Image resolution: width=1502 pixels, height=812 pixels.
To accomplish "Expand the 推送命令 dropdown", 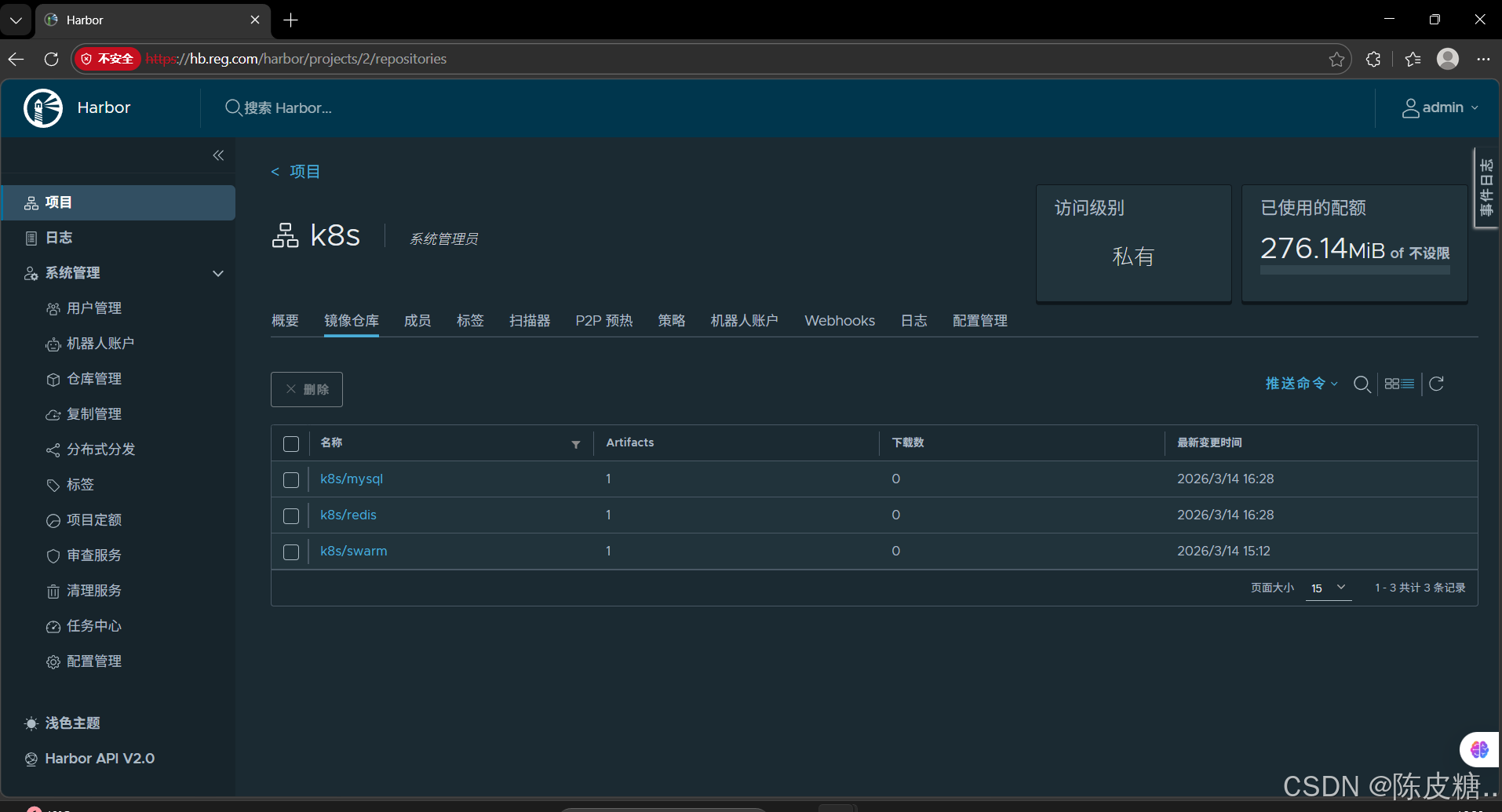I will [1302, 384].
